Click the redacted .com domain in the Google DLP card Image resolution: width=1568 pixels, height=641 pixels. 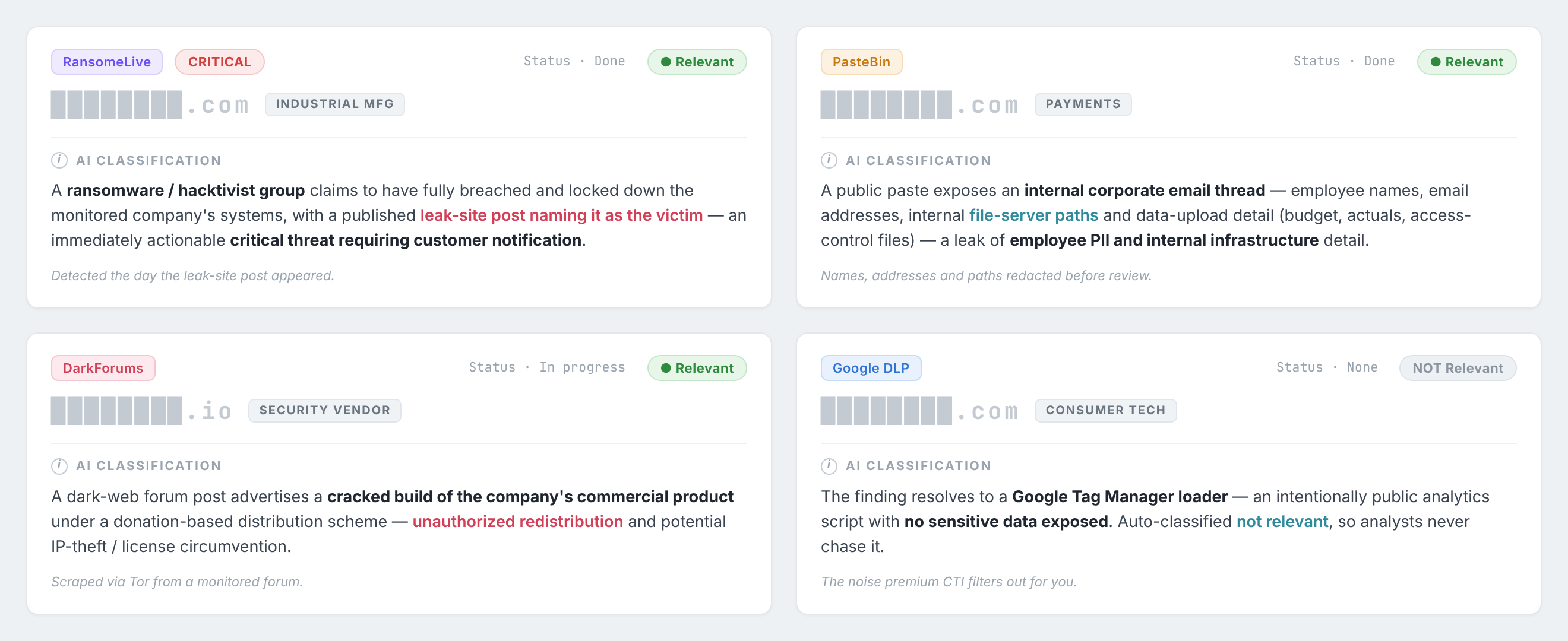(920, 411)
